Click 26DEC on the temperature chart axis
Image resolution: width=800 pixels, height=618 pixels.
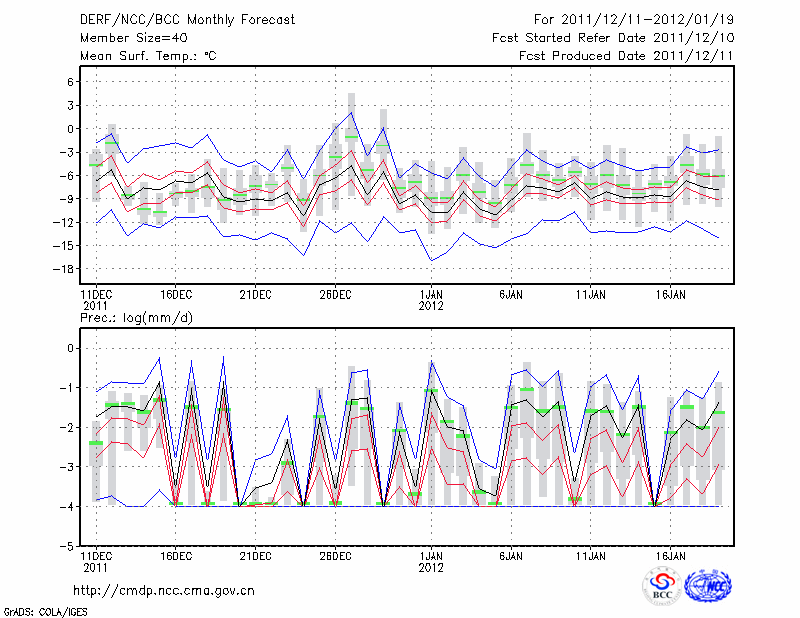click(x=335, y=294)
